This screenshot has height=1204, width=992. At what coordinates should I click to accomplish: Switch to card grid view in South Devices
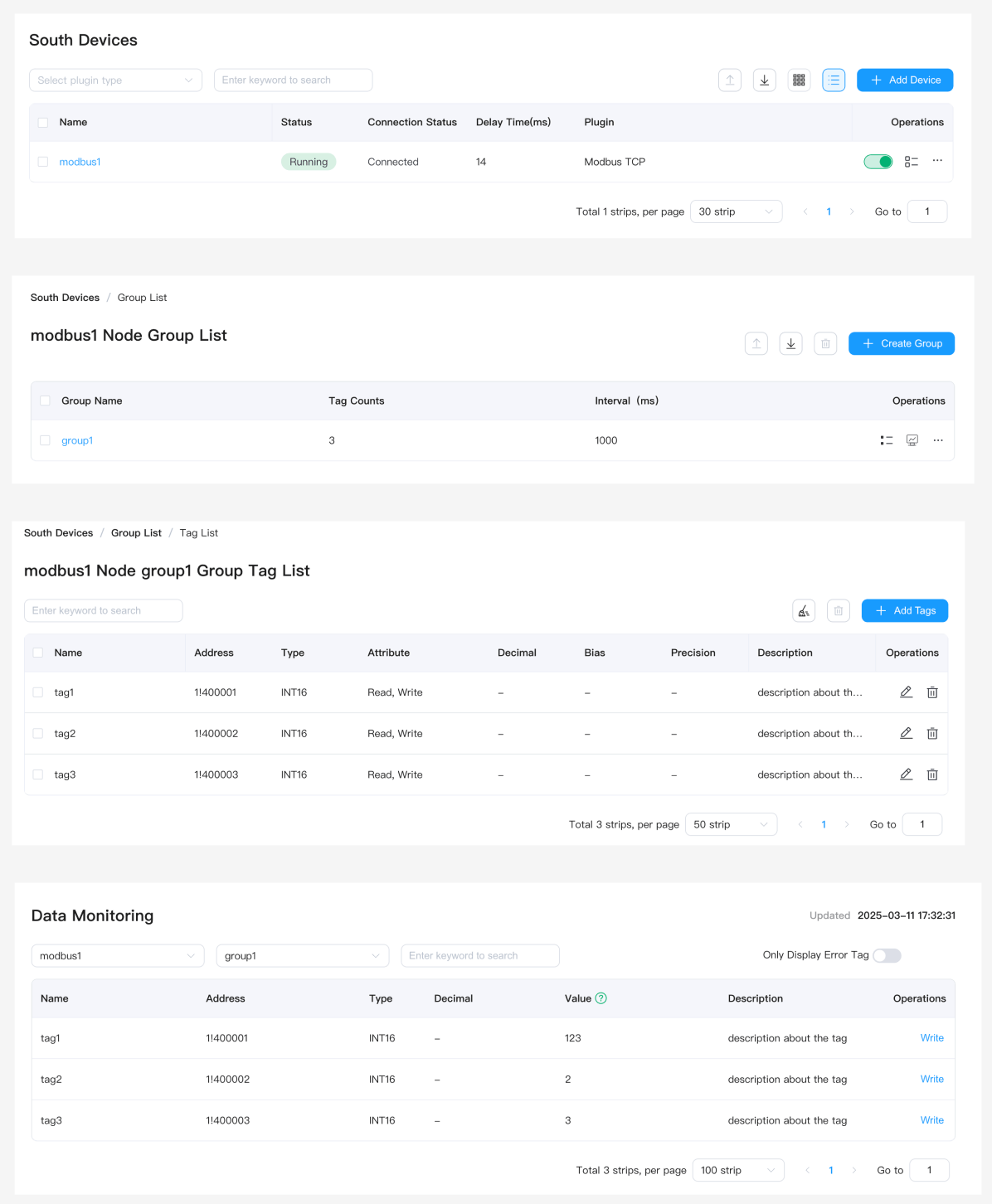coord(799,80)
